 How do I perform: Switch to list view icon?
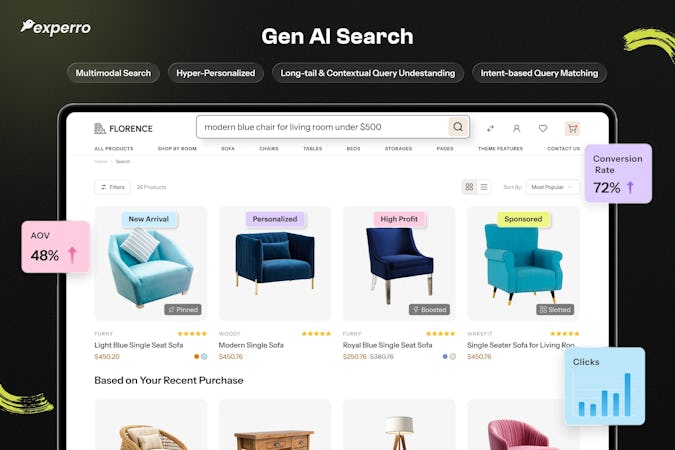click(x=484, y=187)
